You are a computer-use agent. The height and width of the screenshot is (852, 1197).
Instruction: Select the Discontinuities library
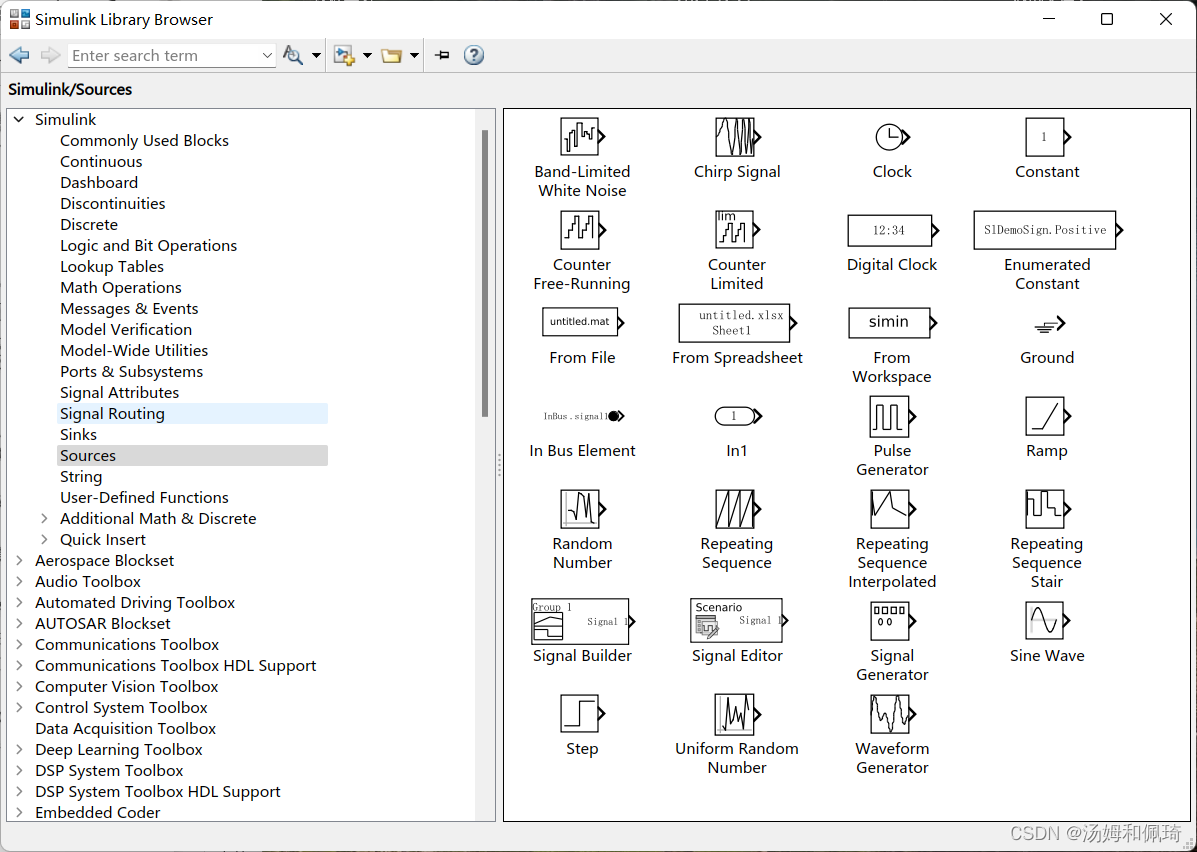pyautogui.click(x=113, y=204)
